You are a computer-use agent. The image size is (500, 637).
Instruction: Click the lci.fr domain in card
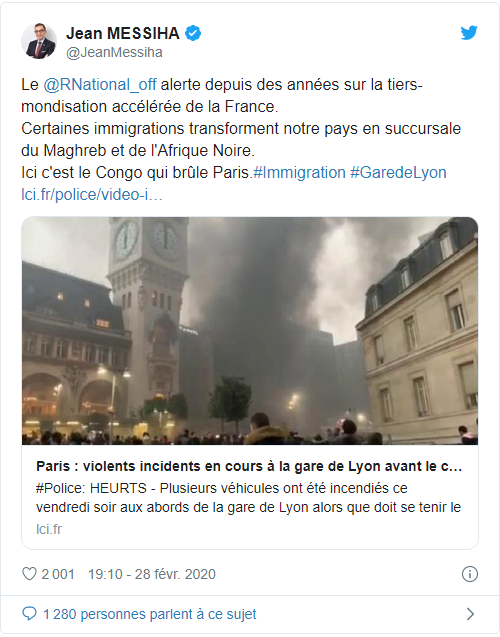(49, 529)
